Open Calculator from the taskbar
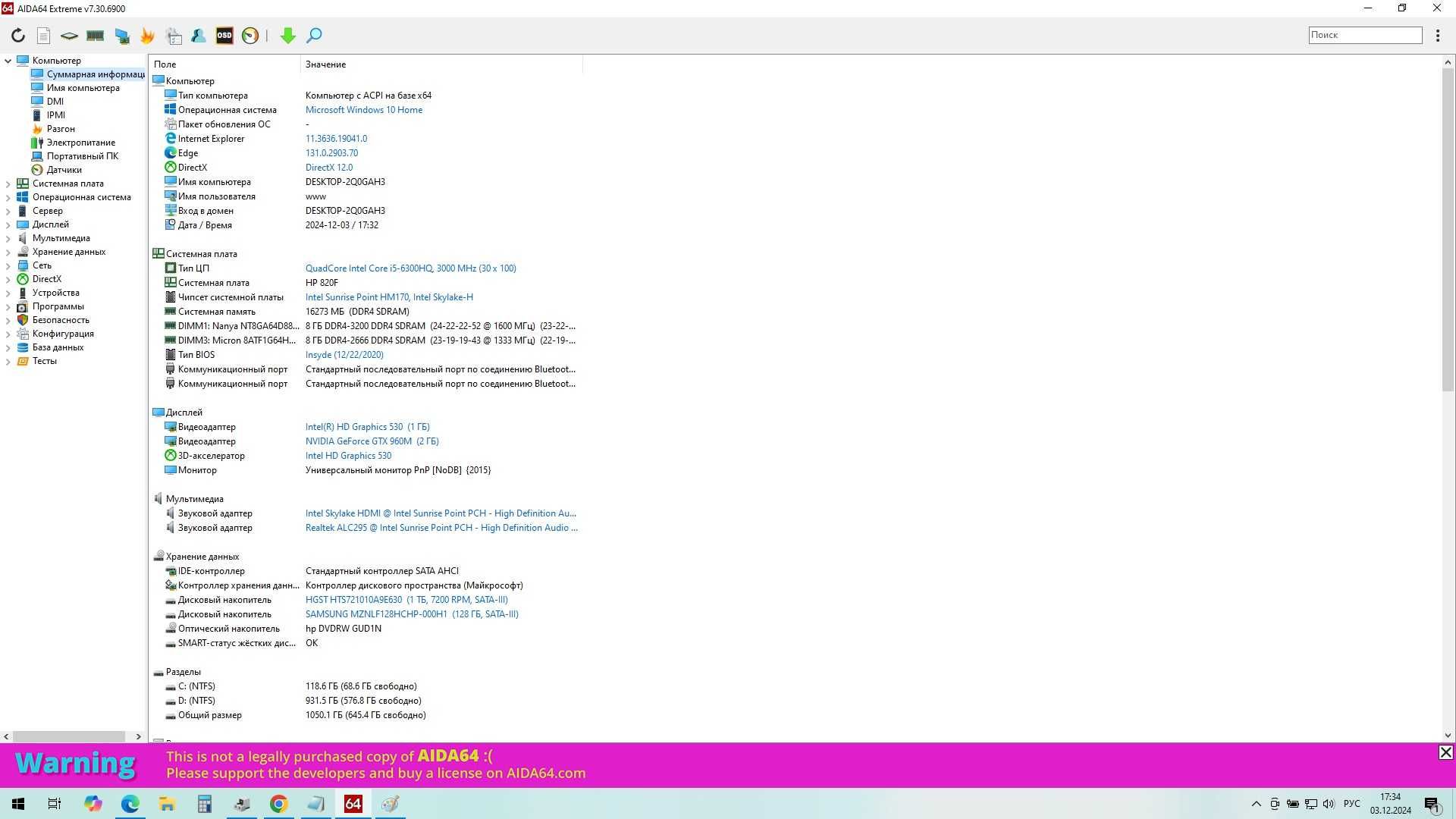The height and width of the screenshot is (819, 1456). tap(204, 804)
